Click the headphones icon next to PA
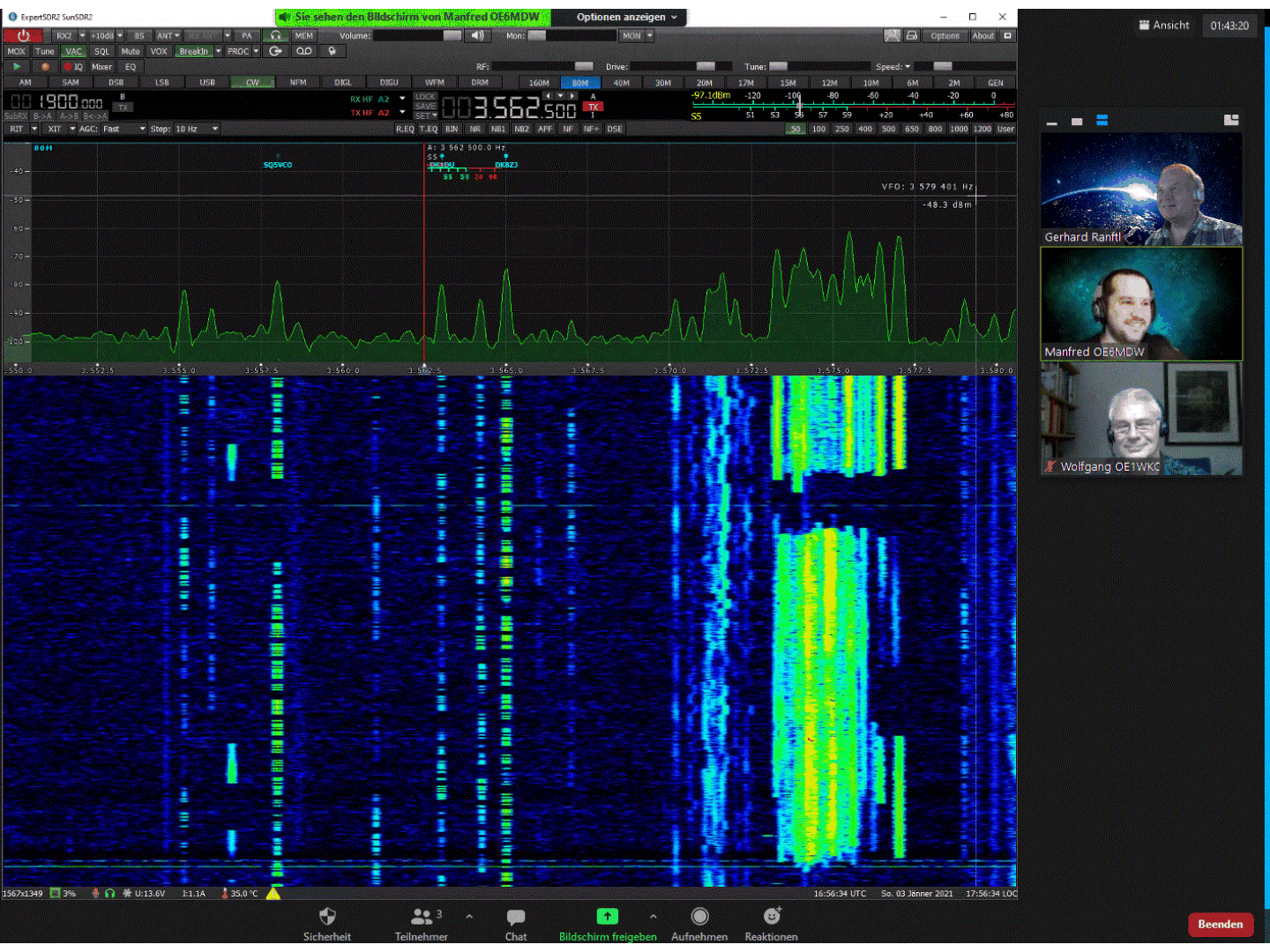Screen dimensions: 1270x952 (276, 35)
